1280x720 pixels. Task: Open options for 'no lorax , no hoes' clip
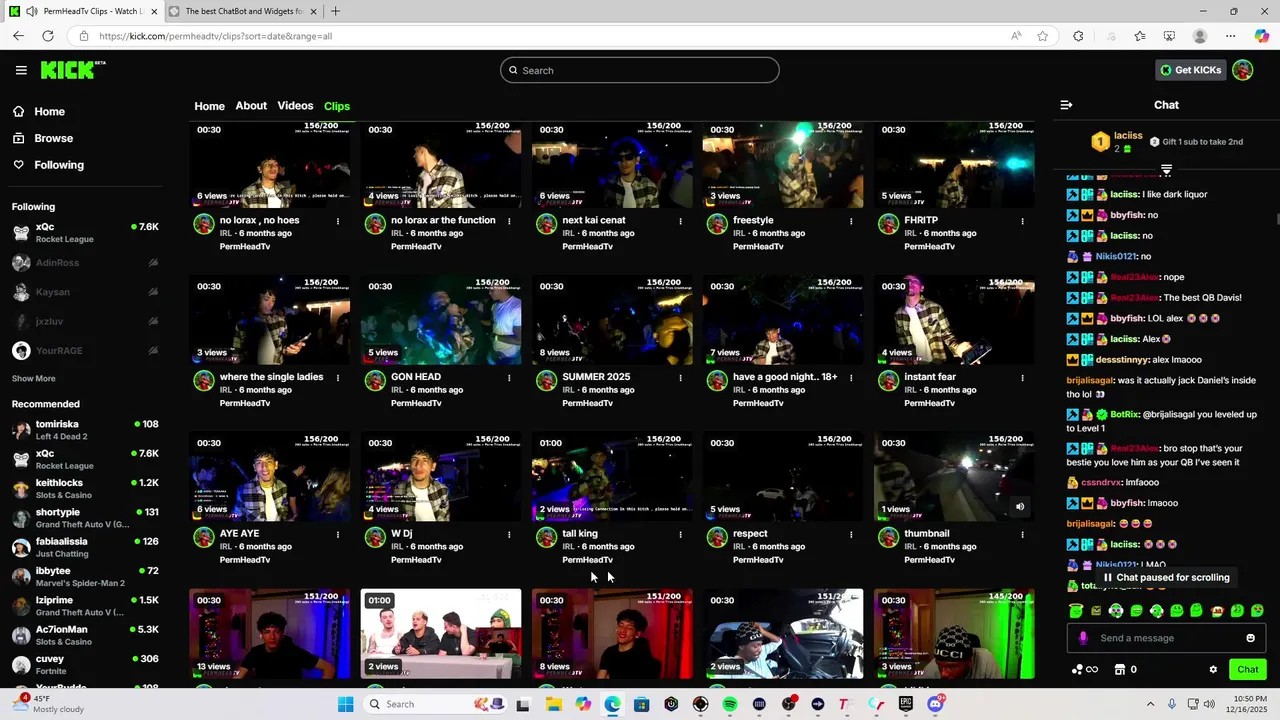click(x=338, y=221)
